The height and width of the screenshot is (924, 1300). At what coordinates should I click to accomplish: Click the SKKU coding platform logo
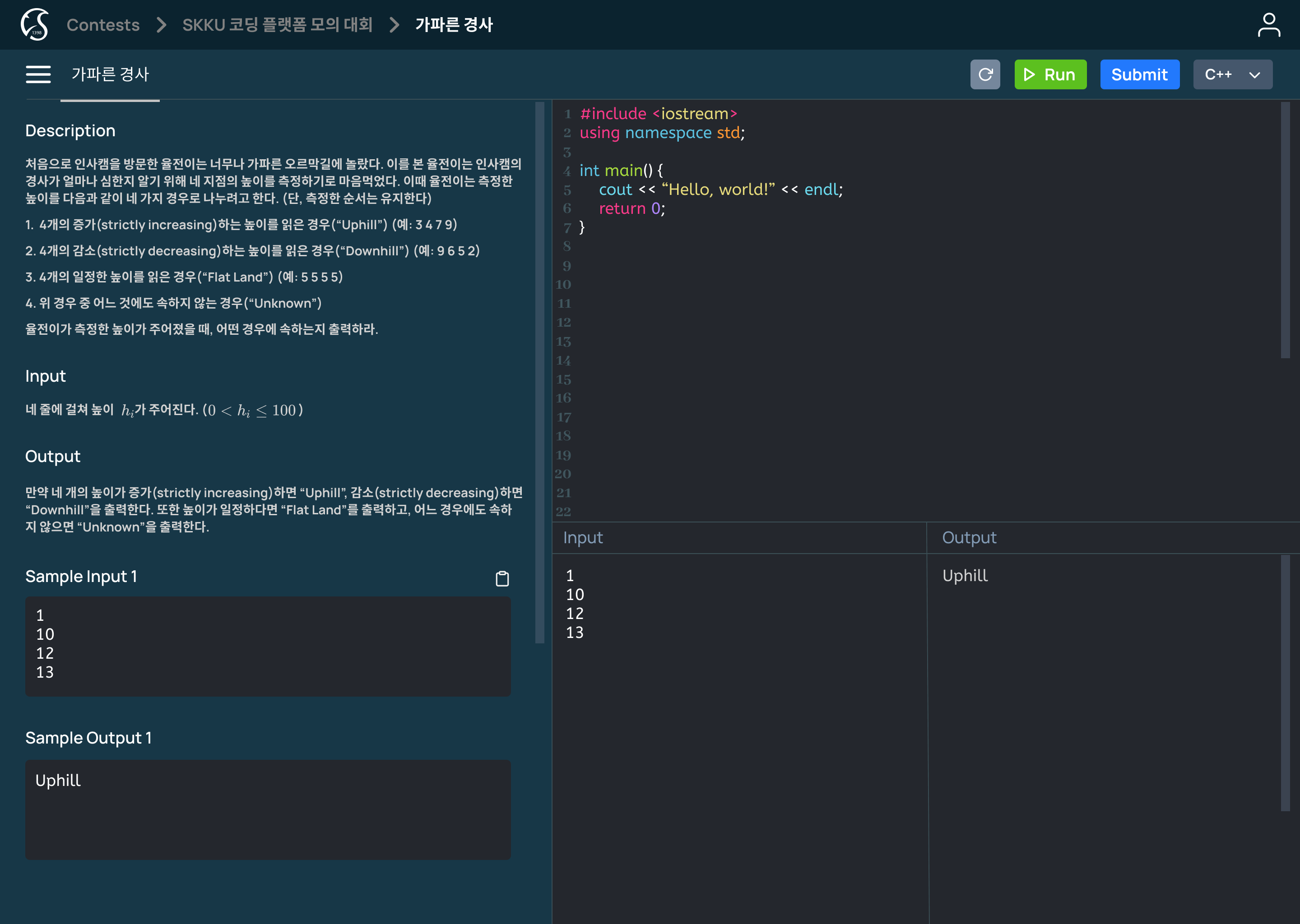pyautogui.click(x=34, y=24)
